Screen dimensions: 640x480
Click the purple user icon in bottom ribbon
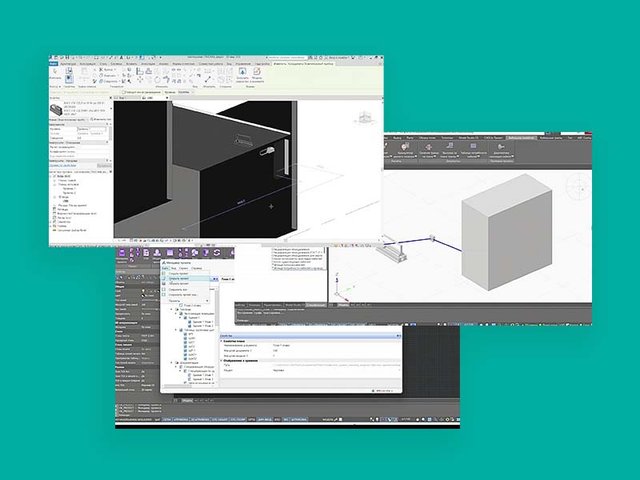click(157, 253)
